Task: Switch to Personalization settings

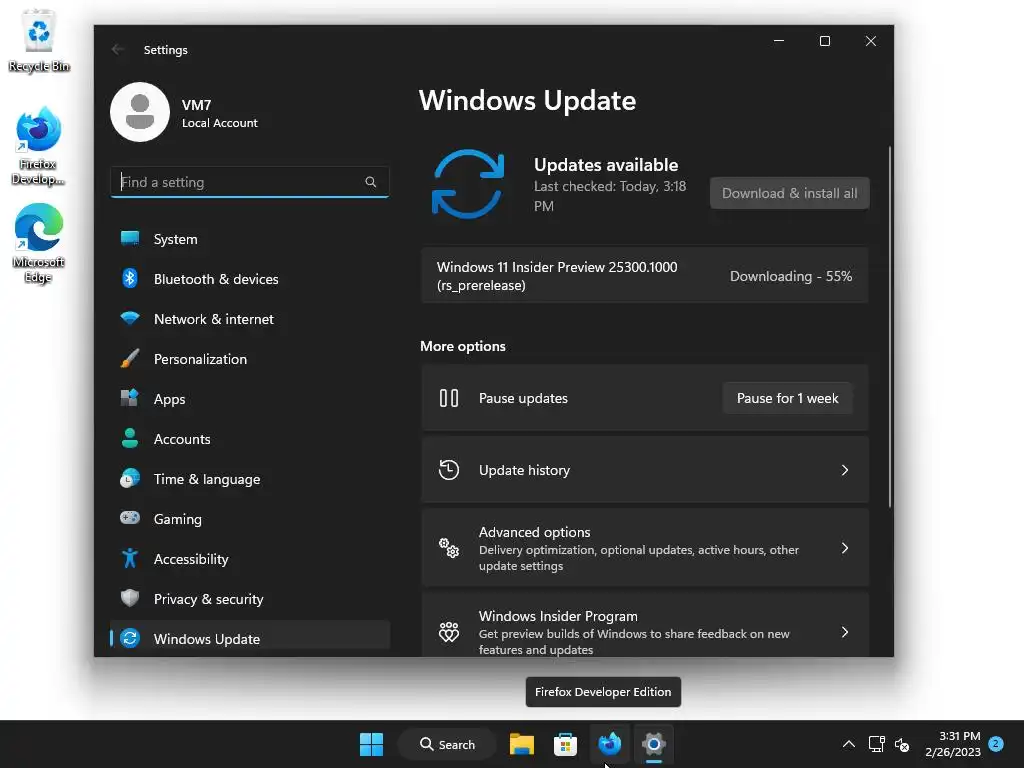Action: click(x=250, y=359)
